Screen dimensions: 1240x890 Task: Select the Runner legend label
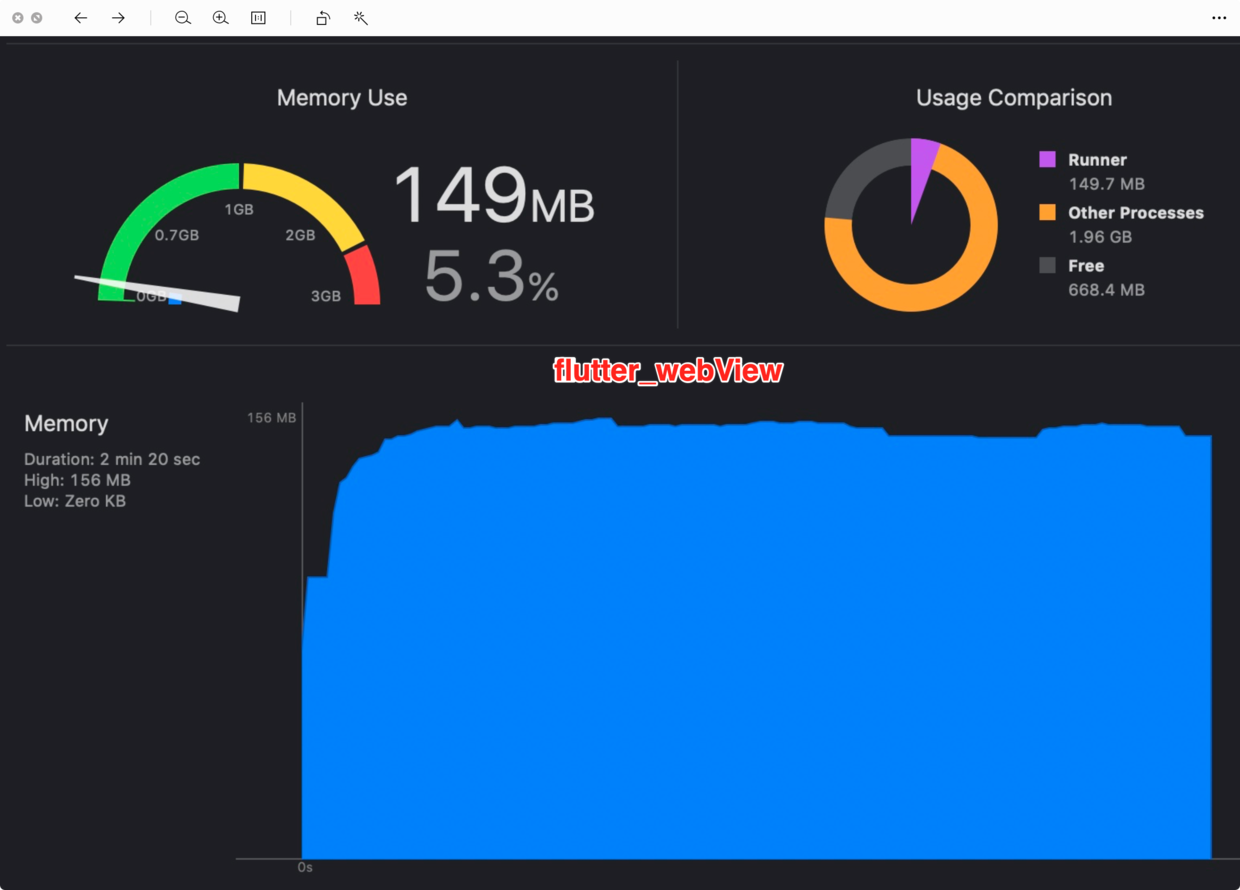coord(1097,160)
